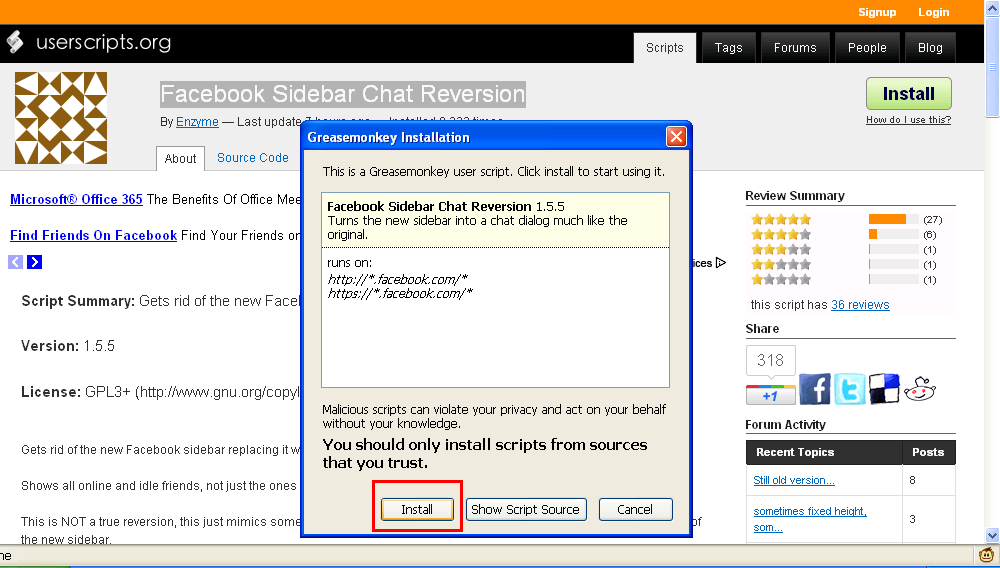Open the Forums tab
The image size is (1000, 568).
tap(795, 48)
